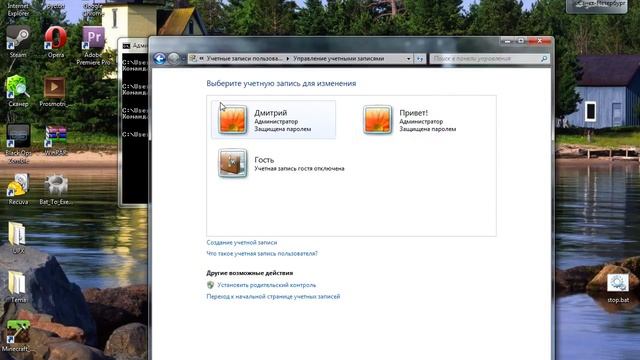Maximize the Control Panel window
Image resolution: width=640 pixels, height=360 pixels.
coord(520,41)
